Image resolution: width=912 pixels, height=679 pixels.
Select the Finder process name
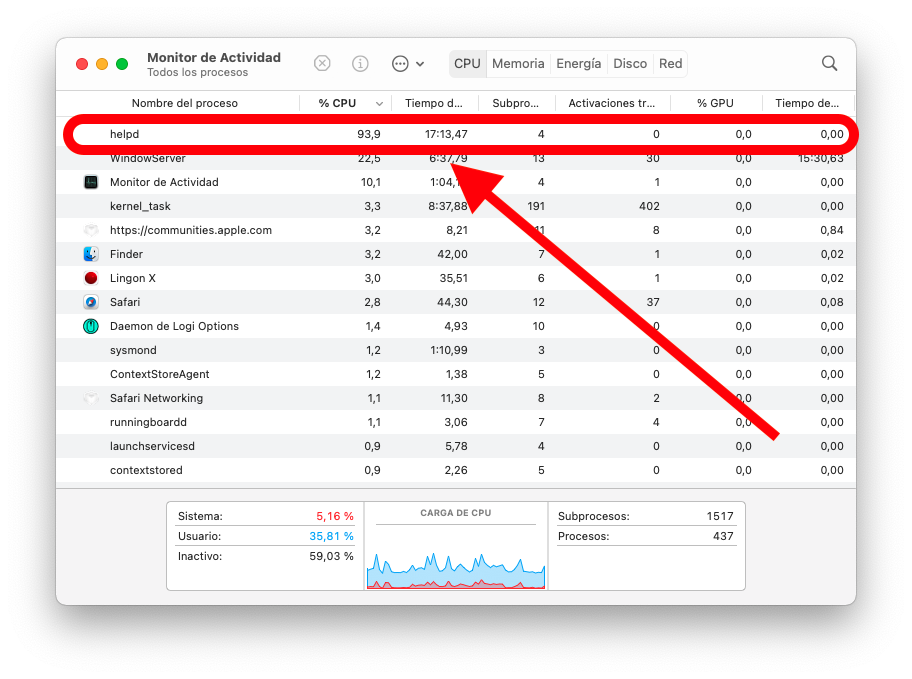tap(126, 254)
